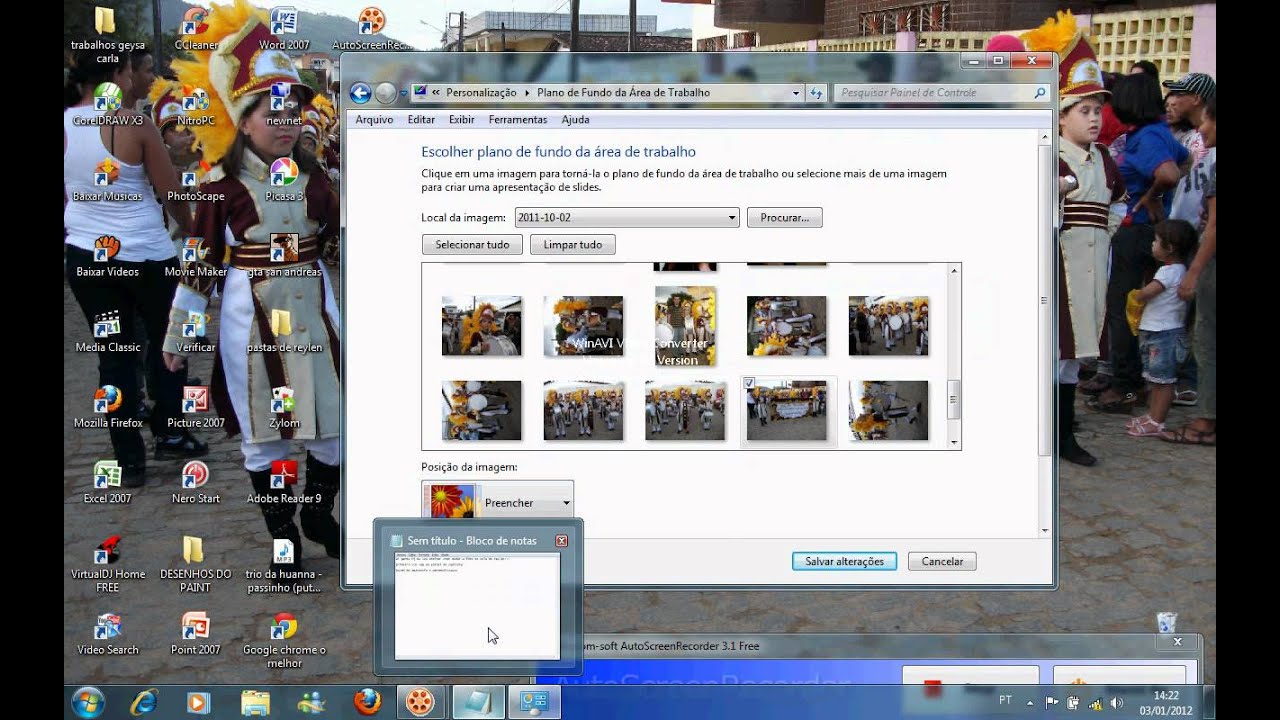Click the Sem título Bloco de notas preview thumbnail
1280x720 pixels.
point(477,605)
